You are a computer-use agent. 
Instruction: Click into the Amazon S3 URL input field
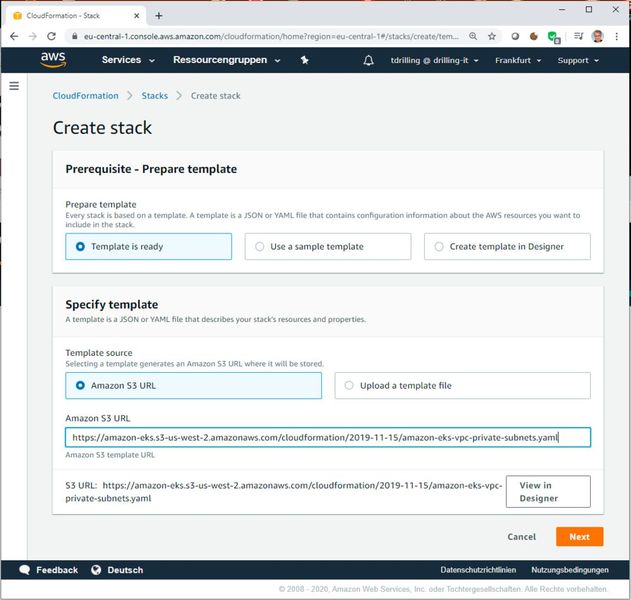coord(328,437)
